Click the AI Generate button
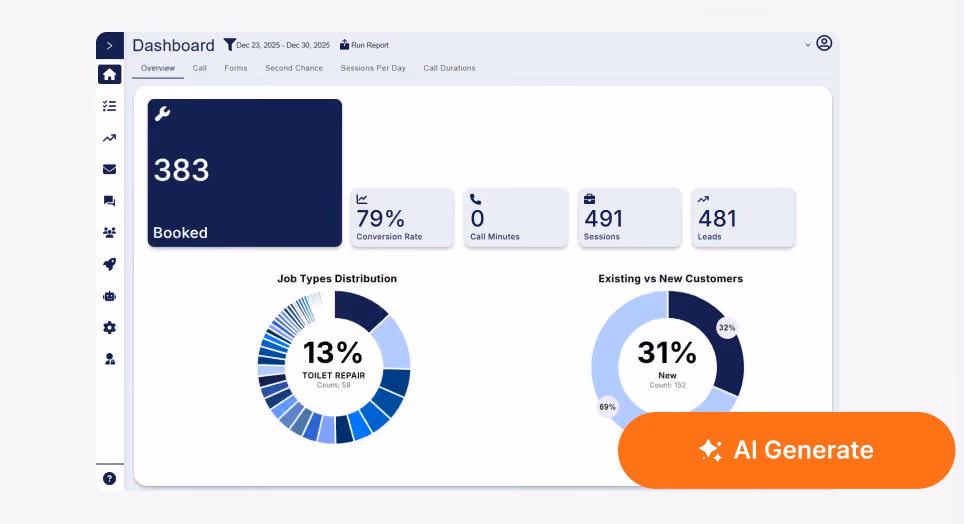Viewport: 964px width, 524px height. (786, 450)
